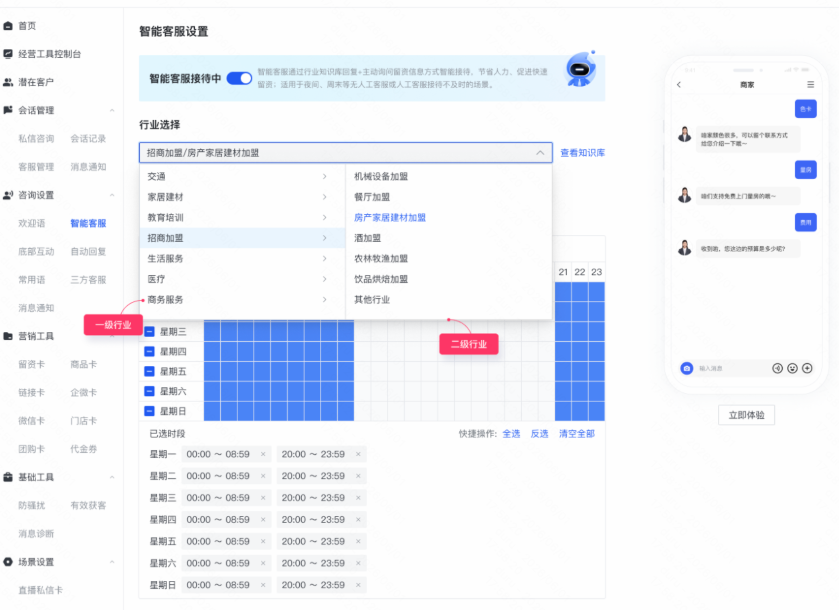The image size is (839, 610).
Task: Click the 全选 quick action
Action: [511, 433]
